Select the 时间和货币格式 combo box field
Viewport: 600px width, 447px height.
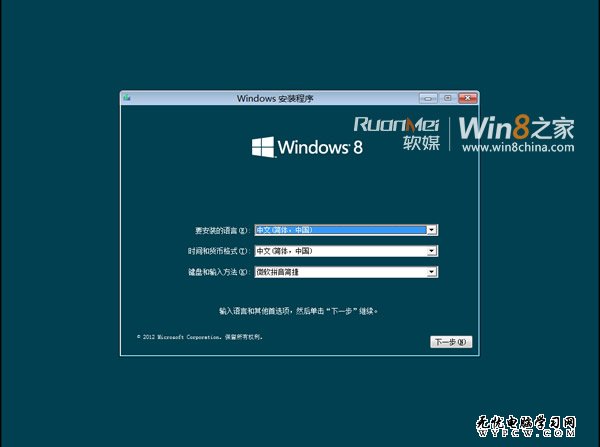[346, 251]
